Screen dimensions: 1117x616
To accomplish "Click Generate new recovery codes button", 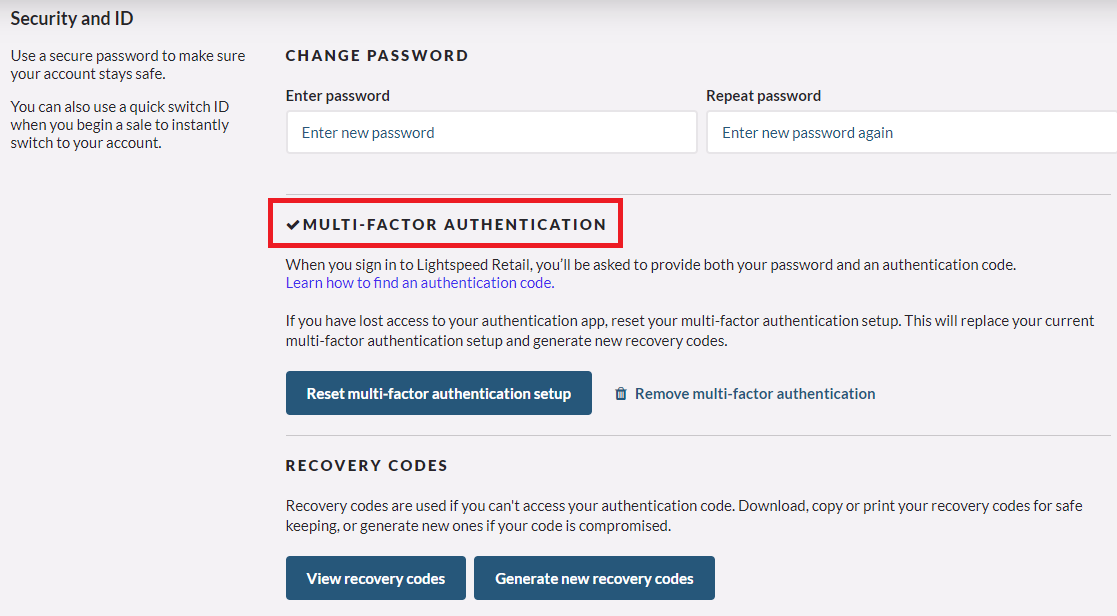I will 594,578.
